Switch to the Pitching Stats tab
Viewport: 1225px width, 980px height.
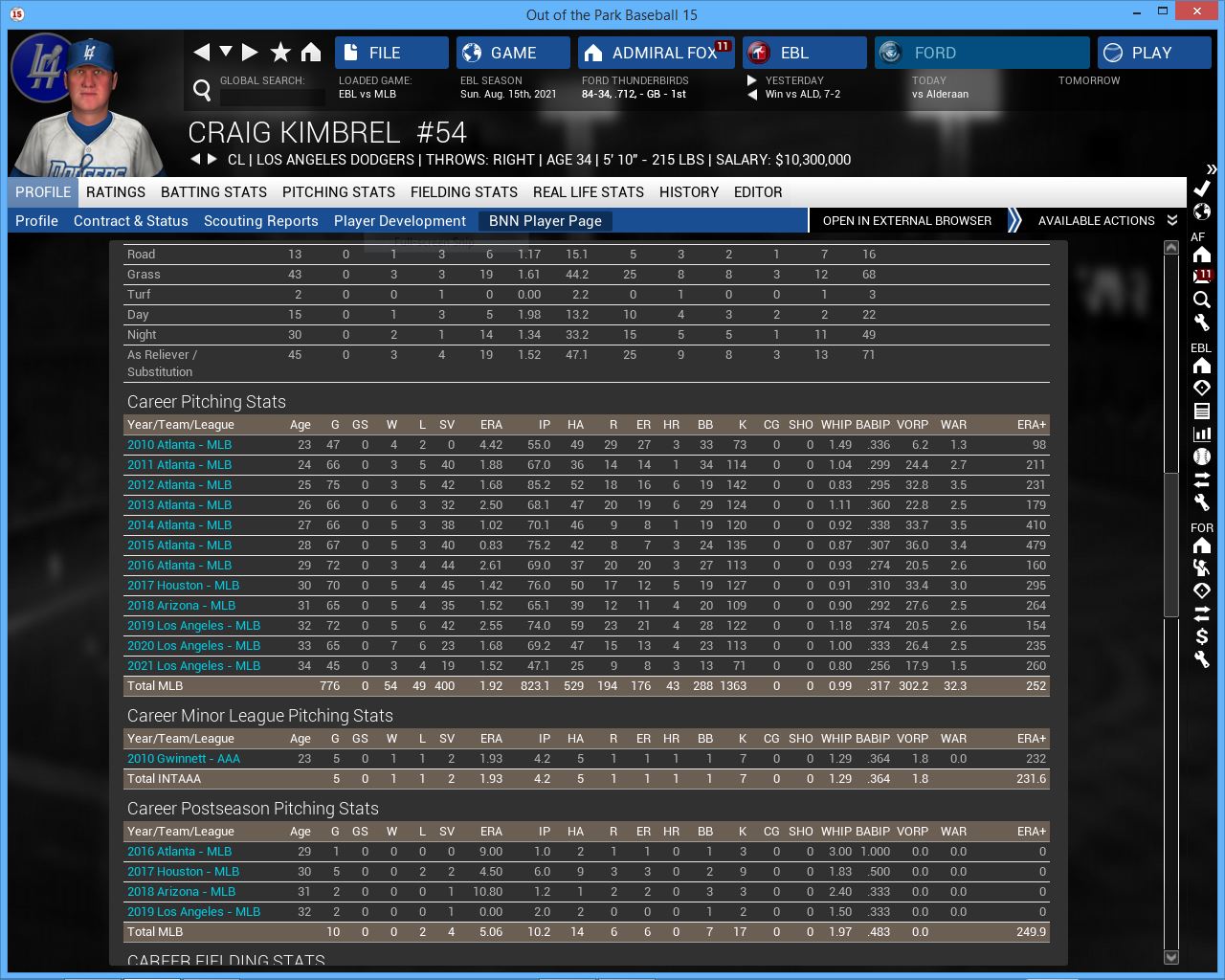point(338,191)
